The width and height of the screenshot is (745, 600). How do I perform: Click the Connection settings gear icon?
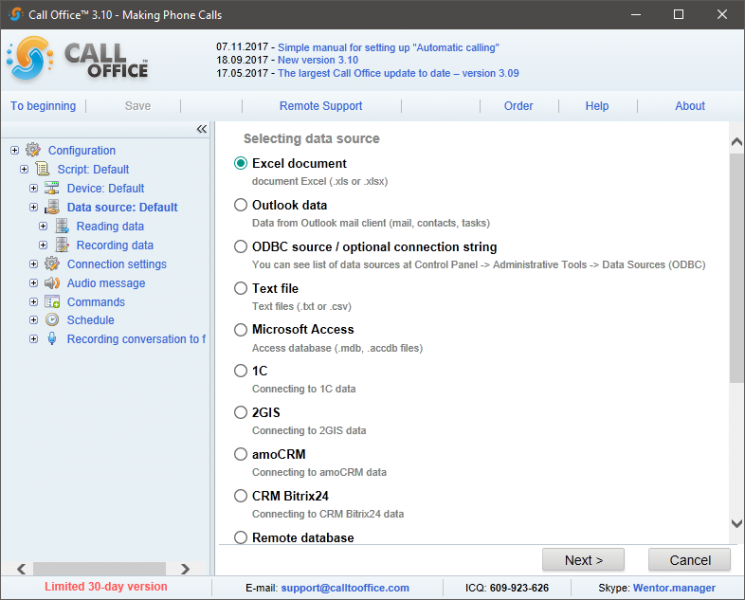52,264
